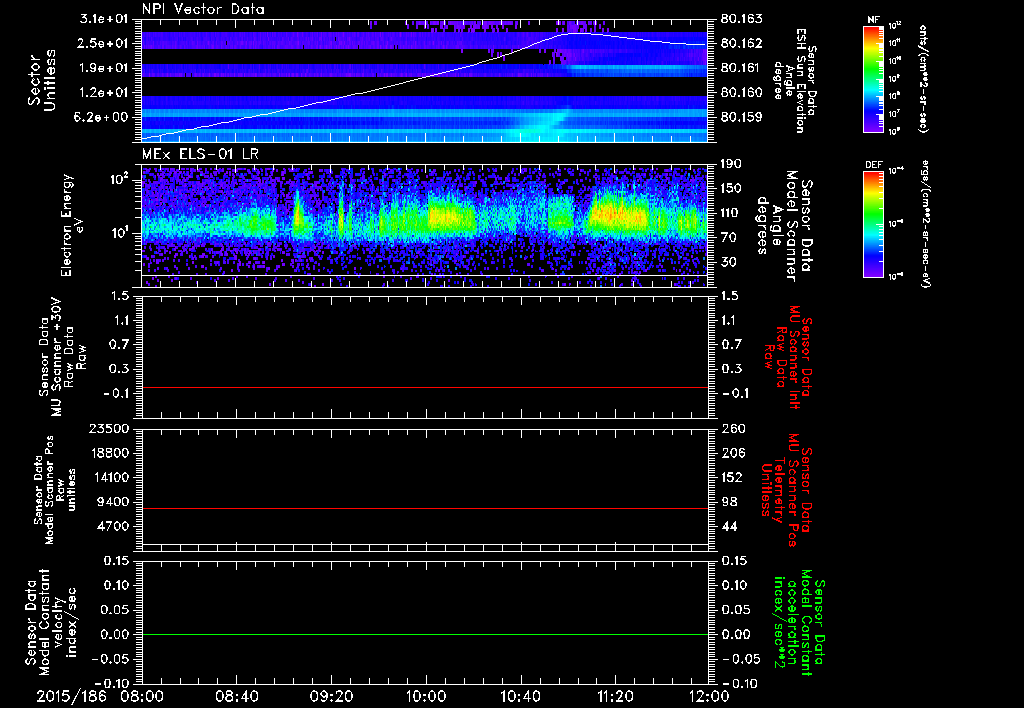The width and height of the screenshot is (1024, 708).
Task: Click the 08:00 time axis label
Action: (141, 695)
